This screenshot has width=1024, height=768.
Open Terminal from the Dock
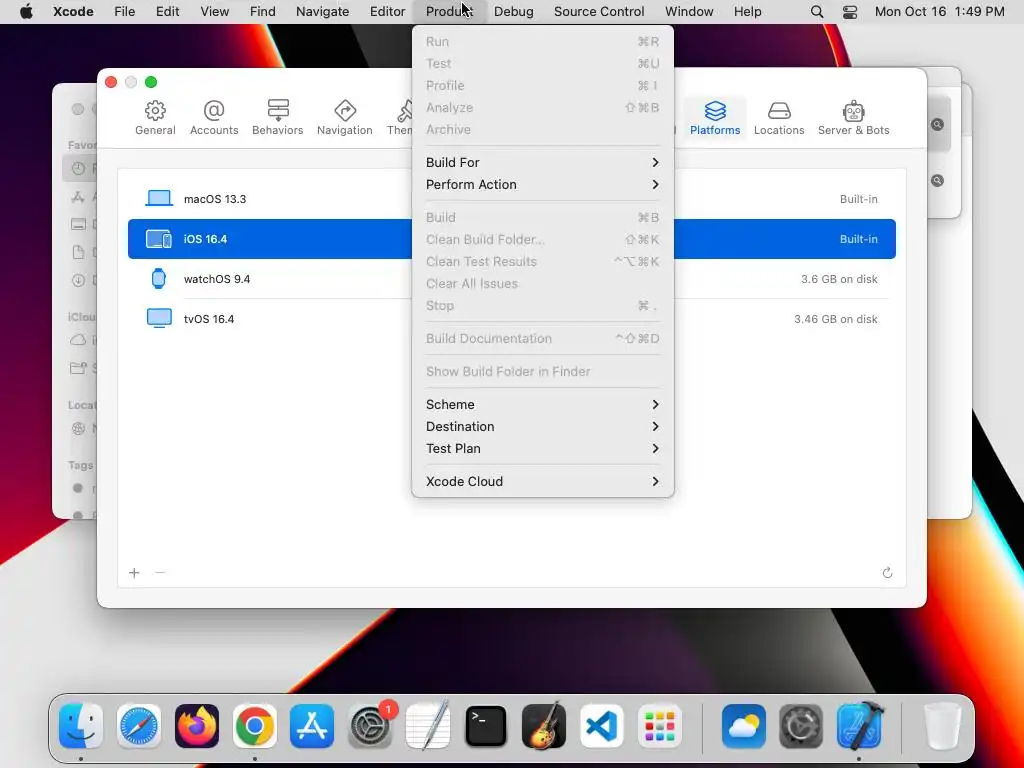coord(486,726)
